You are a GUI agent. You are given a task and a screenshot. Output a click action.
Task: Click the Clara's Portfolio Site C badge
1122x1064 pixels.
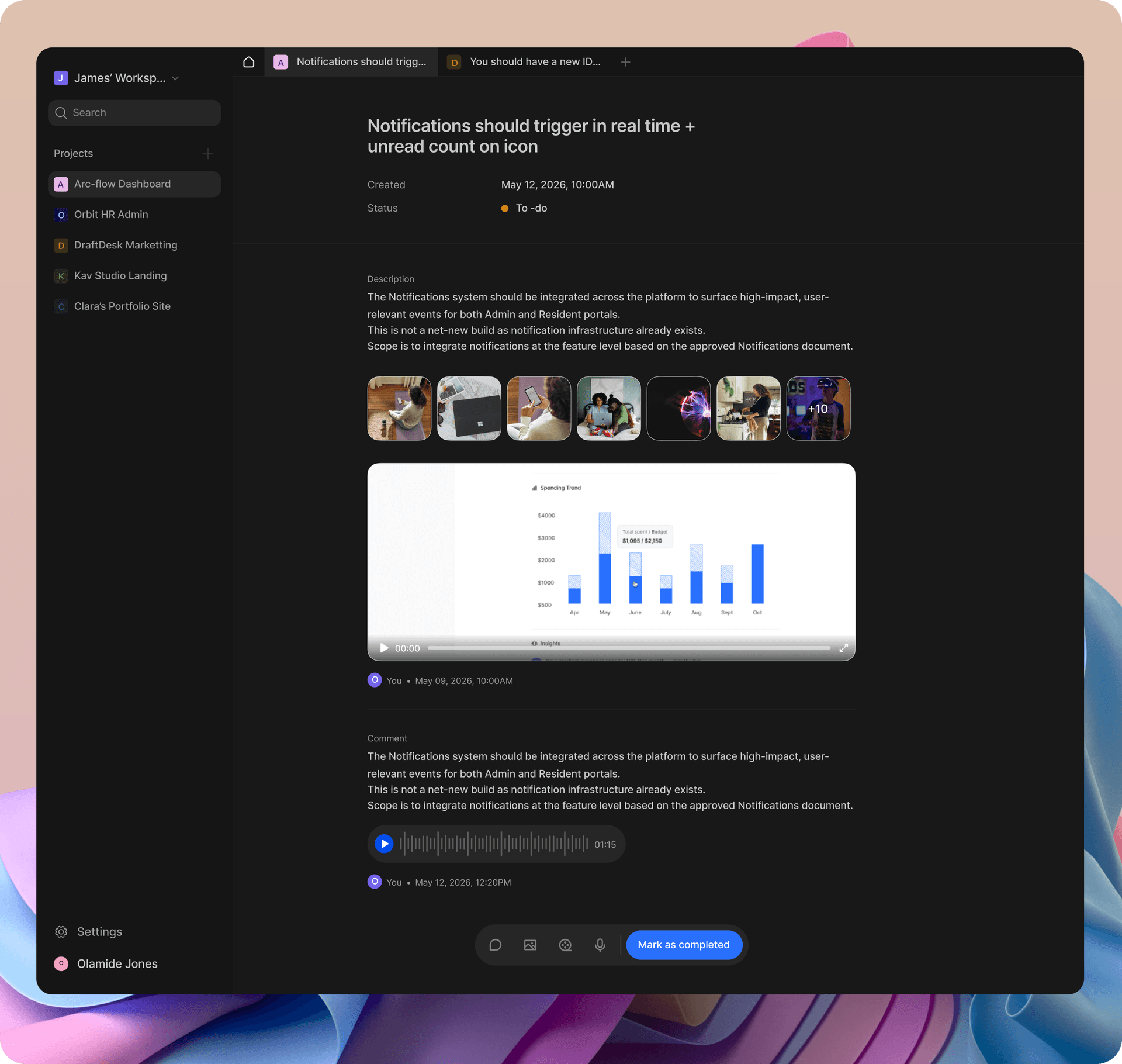point(61,306)
